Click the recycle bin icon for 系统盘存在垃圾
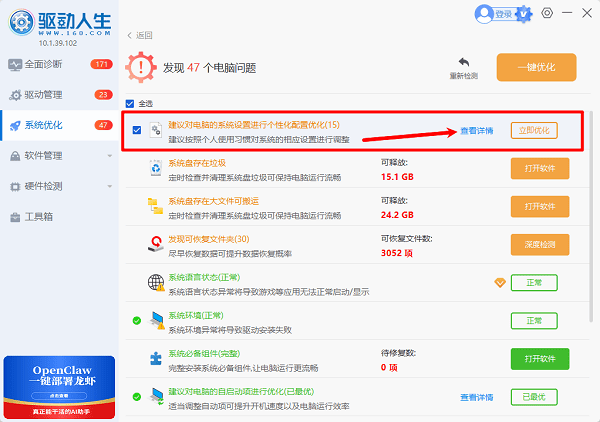 155,170
